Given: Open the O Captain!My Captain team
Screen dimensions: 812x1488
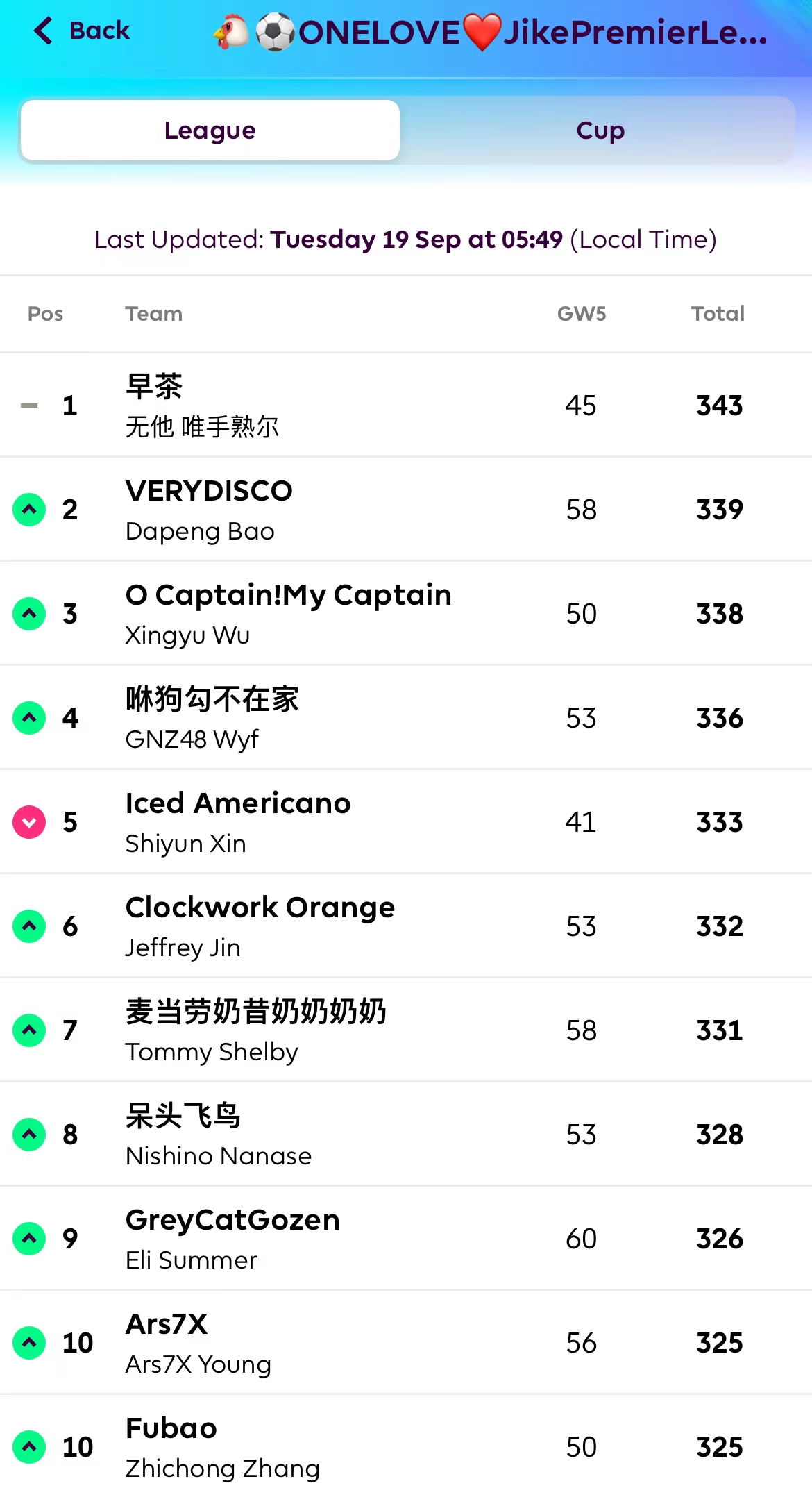Looking at the screenshot, I should coord(288,596).
